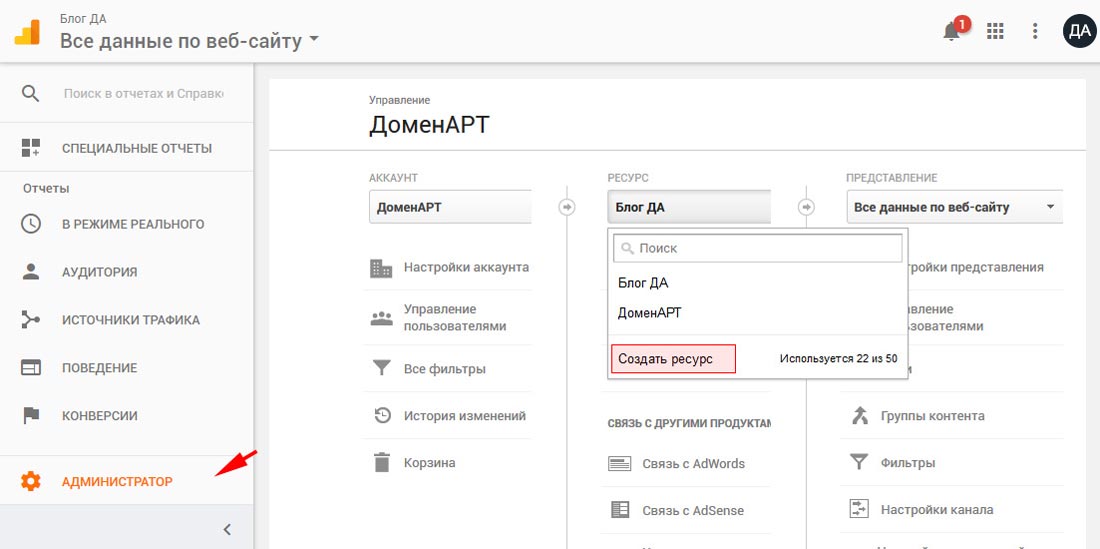Open Группы контента link

click(x=932, y=416)
